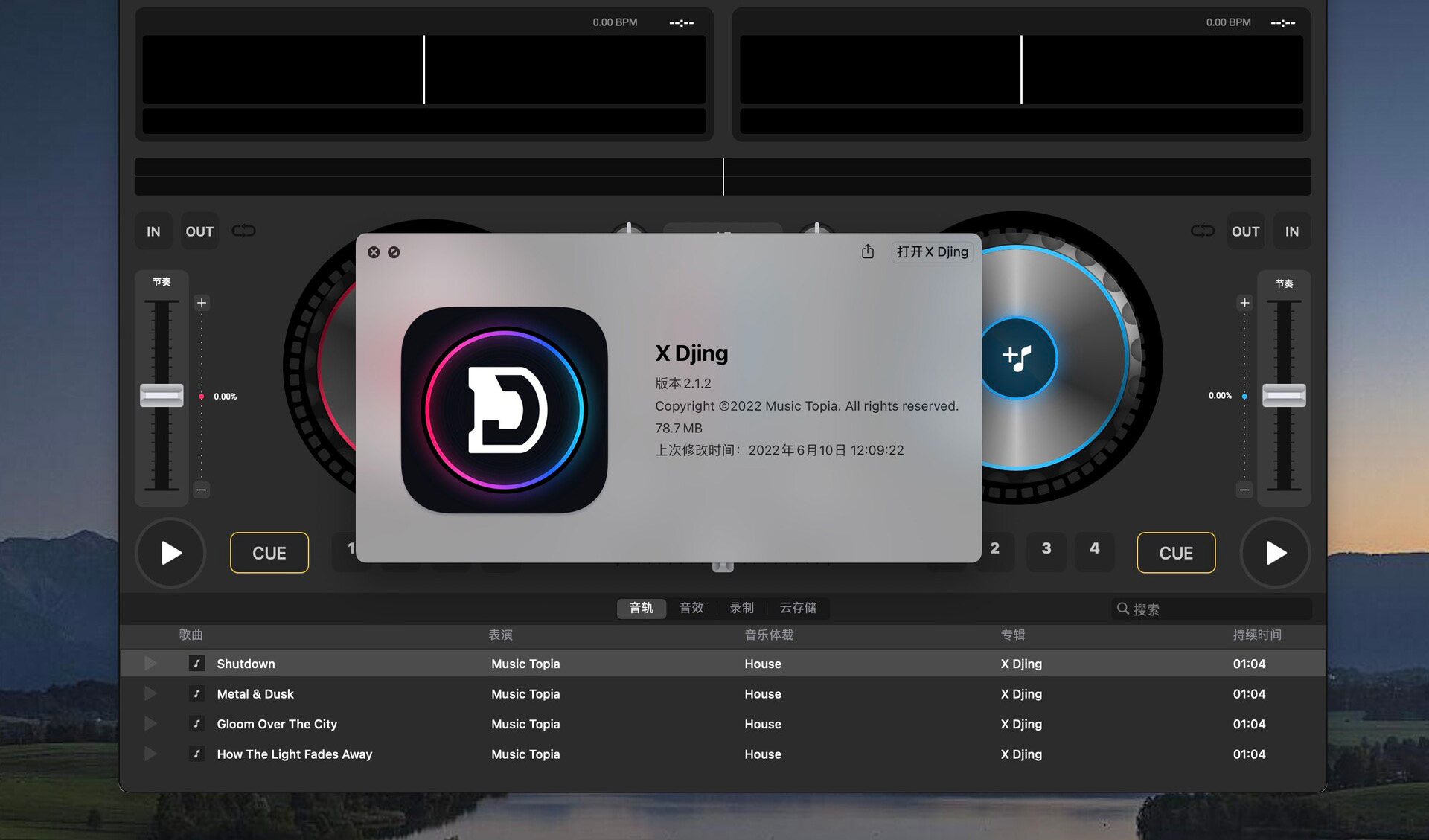
Task: Click the music note icon beside Shutdown track
Action: 196,663
